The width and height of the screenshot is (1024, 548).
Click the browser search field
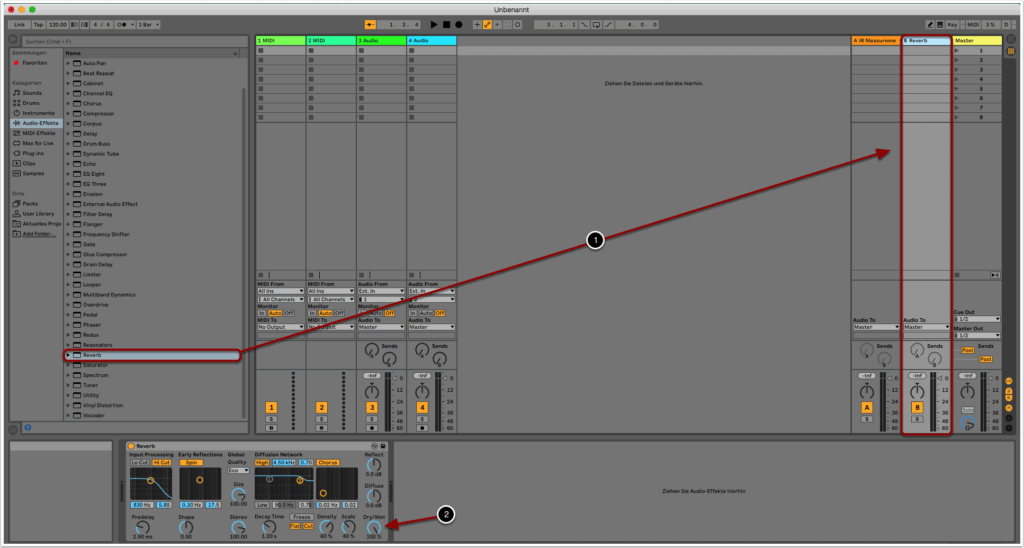coord(70,41)
